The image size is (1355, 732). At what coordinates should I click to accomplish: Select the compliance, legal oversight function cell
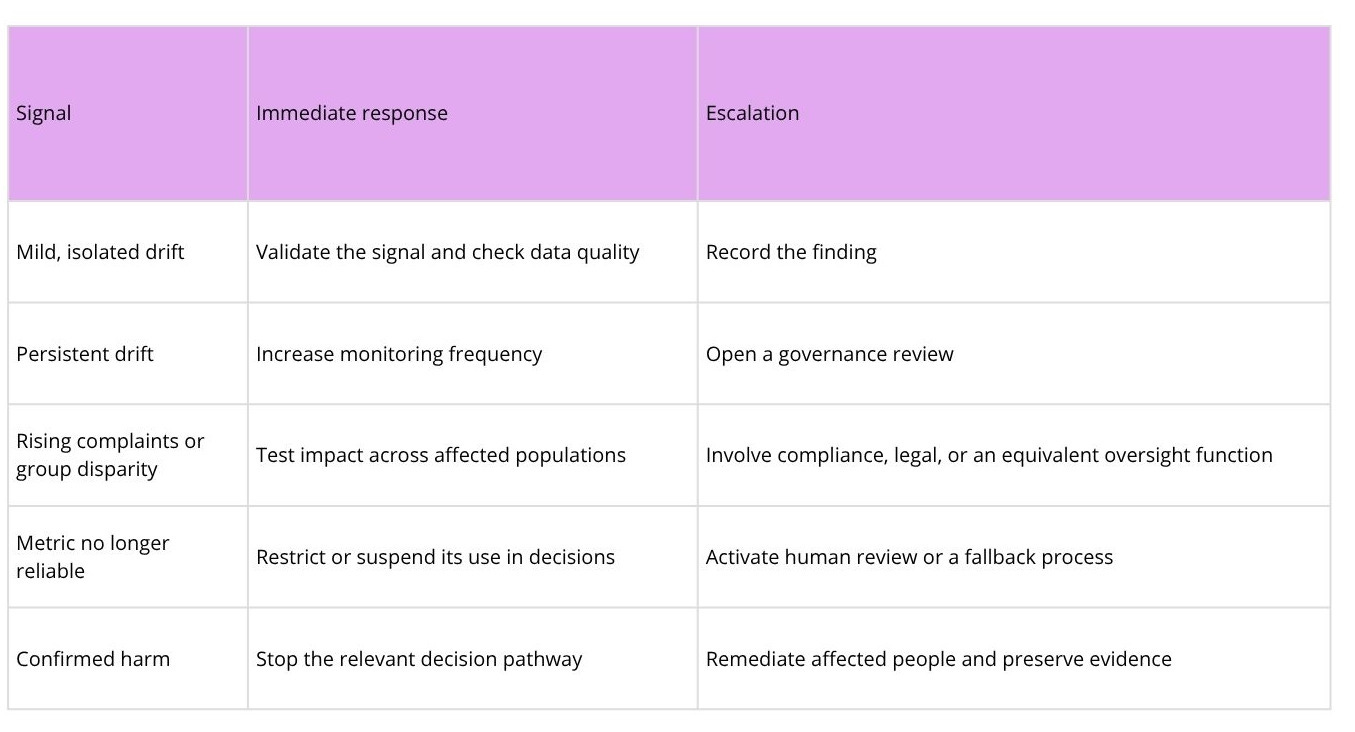tap(1014, 455)
